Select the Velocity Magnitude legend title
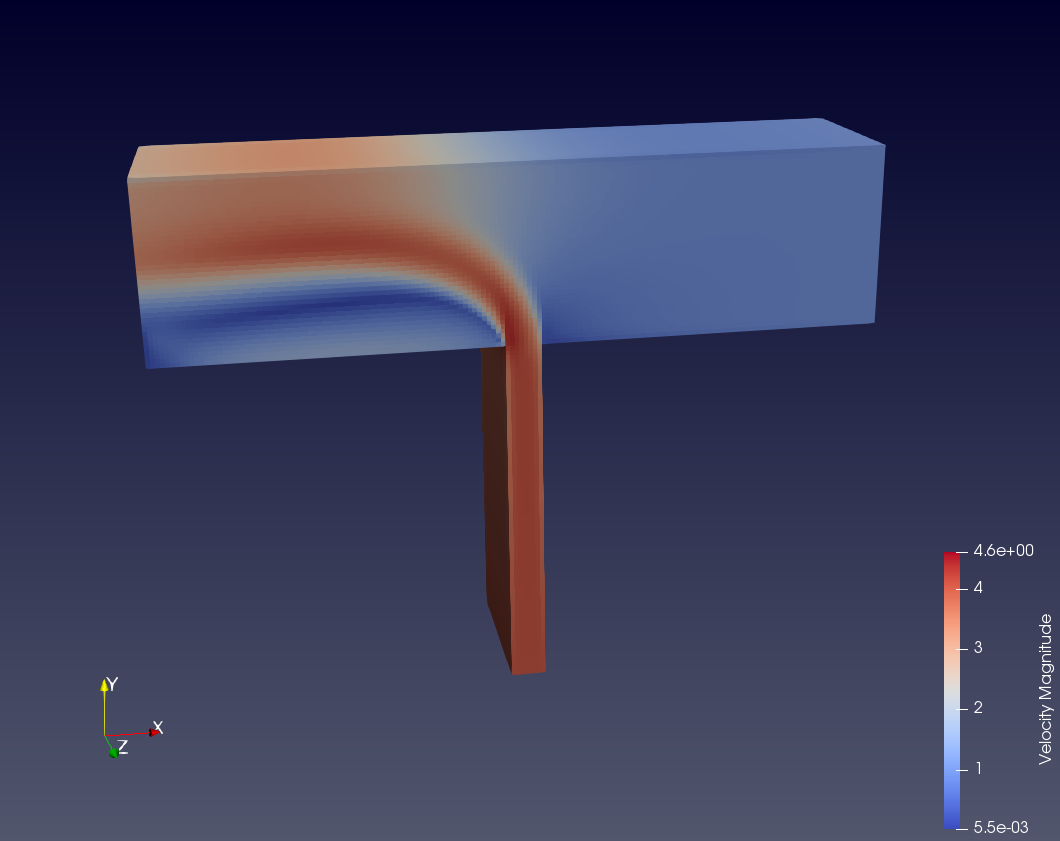 (1045, 689)
